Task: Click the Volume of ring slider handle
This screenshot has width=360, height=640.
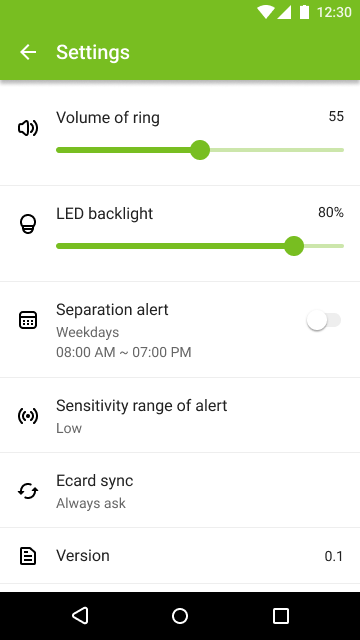Action: click(x=200, y=150)
